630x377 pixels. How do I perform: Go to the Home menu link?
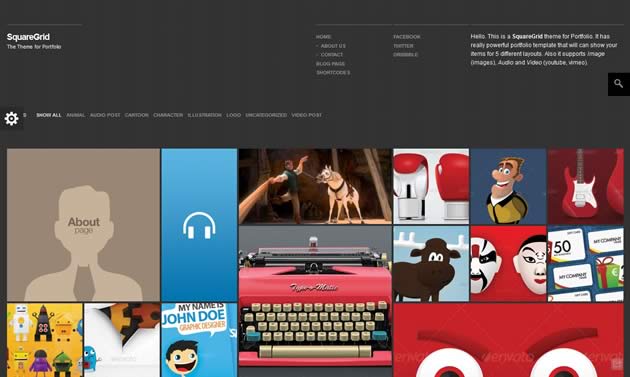pyautogui.click(x=323, y=37)
